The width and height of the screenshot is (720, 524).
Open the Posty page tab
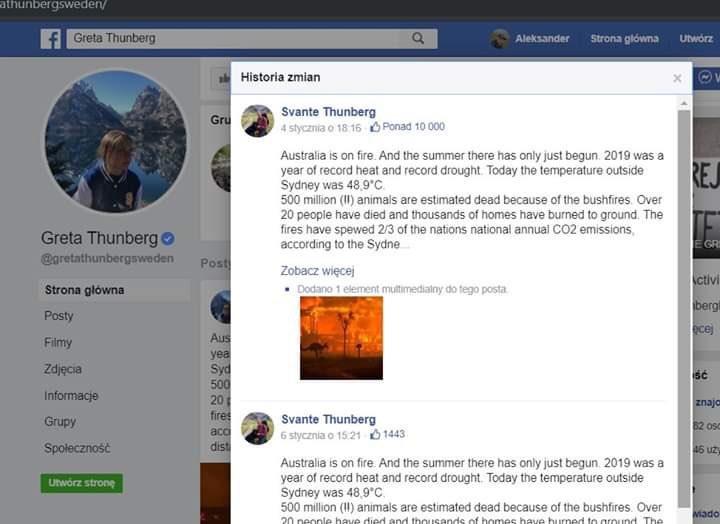pos(59,316)
